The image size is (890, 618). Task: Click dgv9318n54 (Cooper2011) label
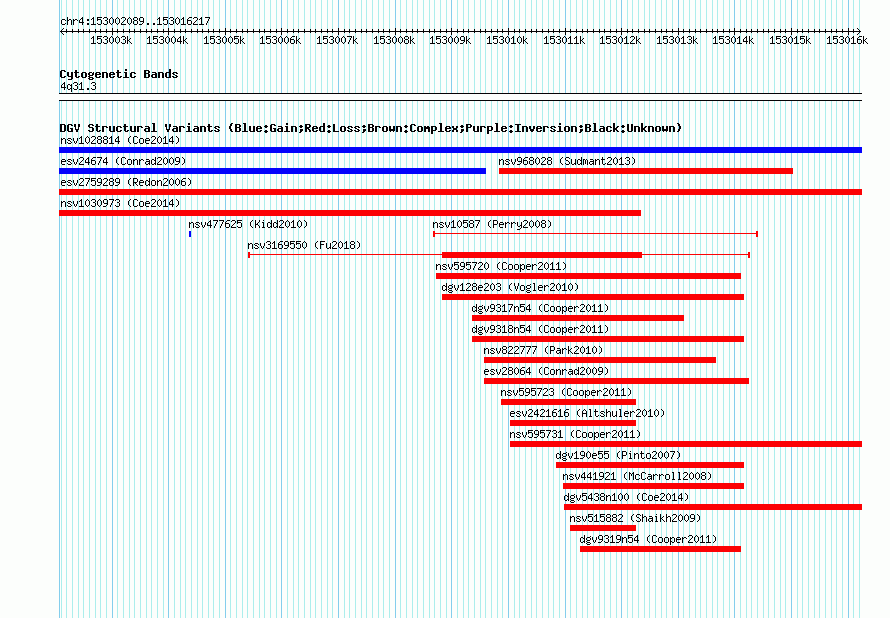[540, 329]
